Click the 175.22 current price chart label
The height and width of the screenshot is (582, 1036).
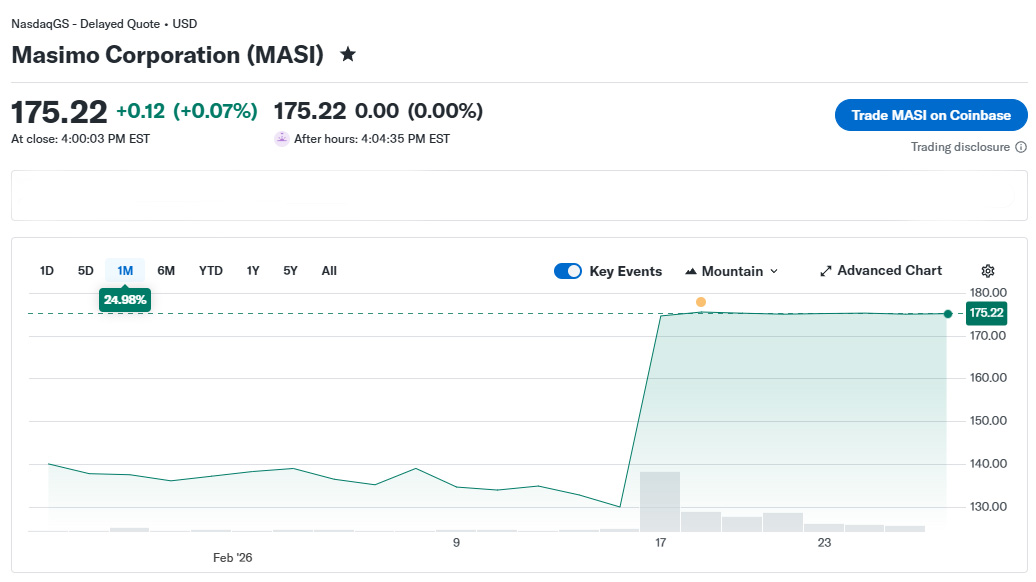(986, 314)
